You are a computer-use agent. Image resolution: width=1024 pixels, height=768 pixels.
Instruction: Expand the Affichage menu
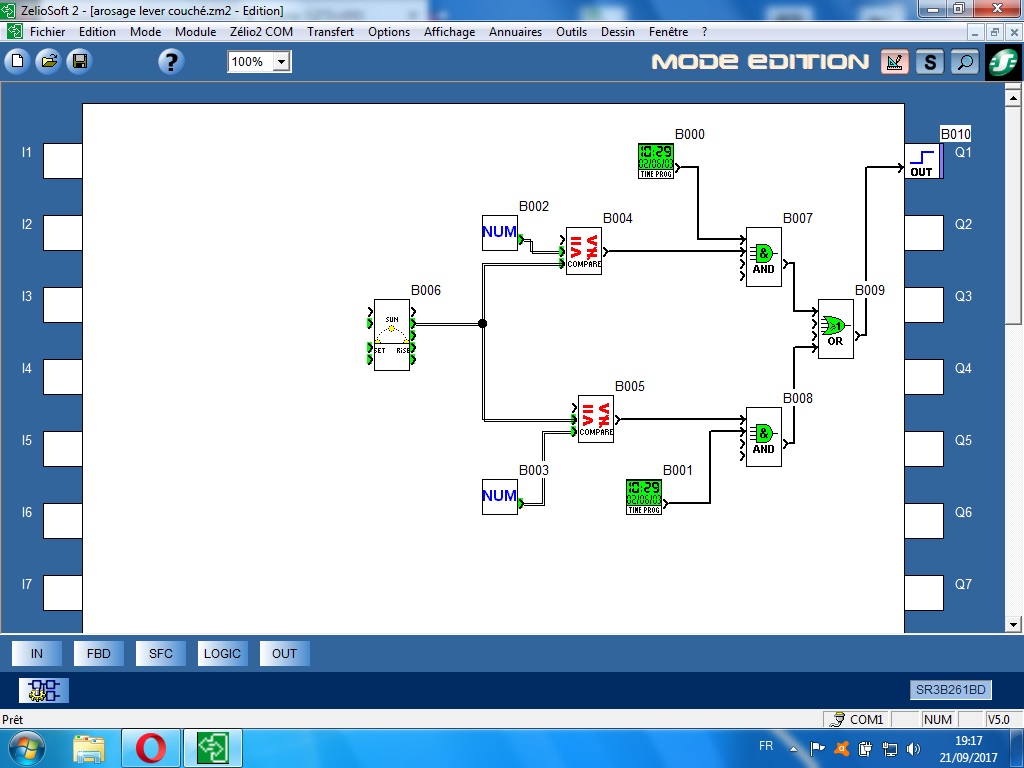(449, 31)
